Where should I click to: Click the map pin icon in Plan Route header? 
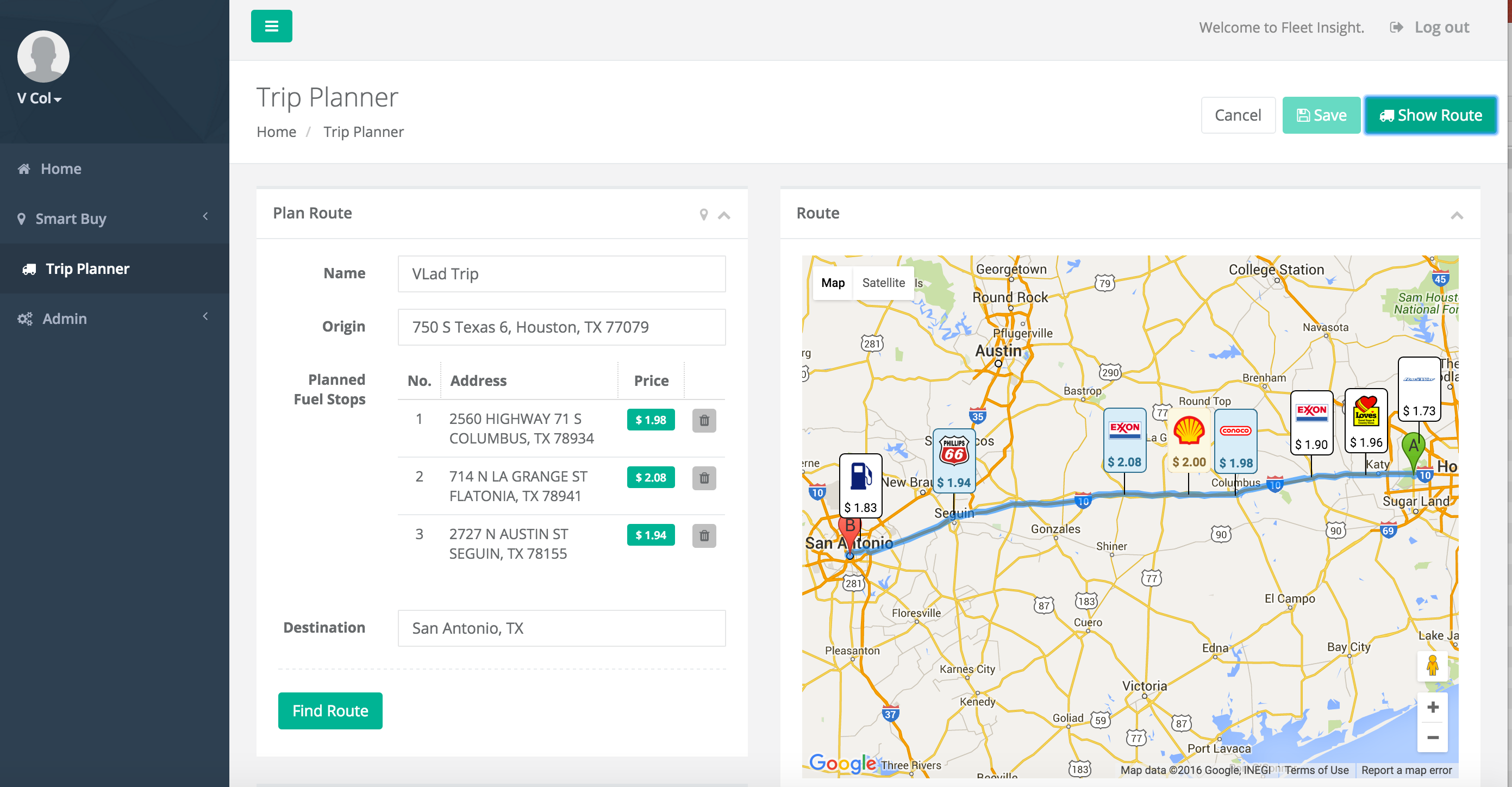tap(704, 215)
